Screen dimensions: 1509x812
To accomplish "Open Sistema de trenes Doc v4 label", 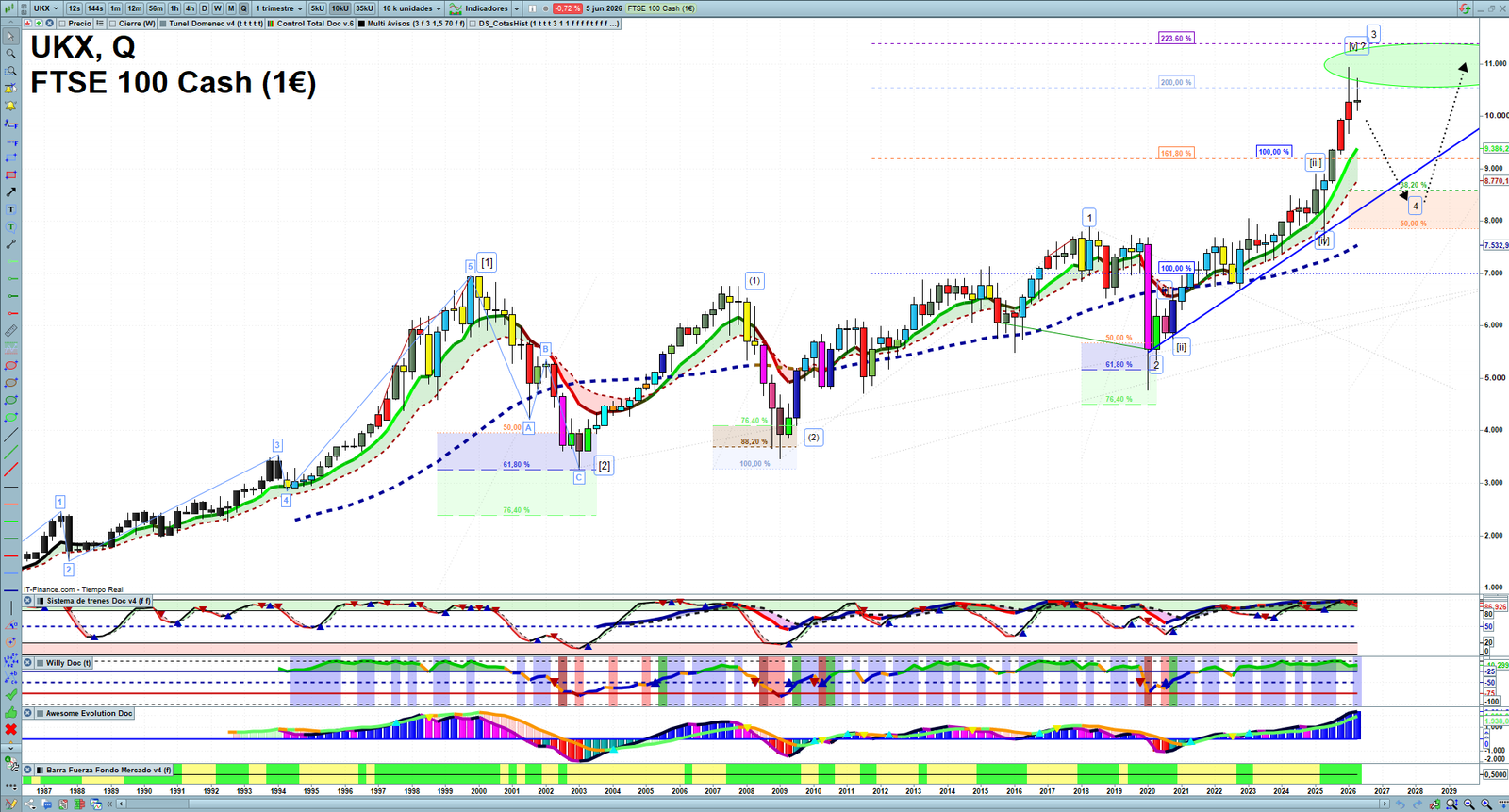I will 98,601.
